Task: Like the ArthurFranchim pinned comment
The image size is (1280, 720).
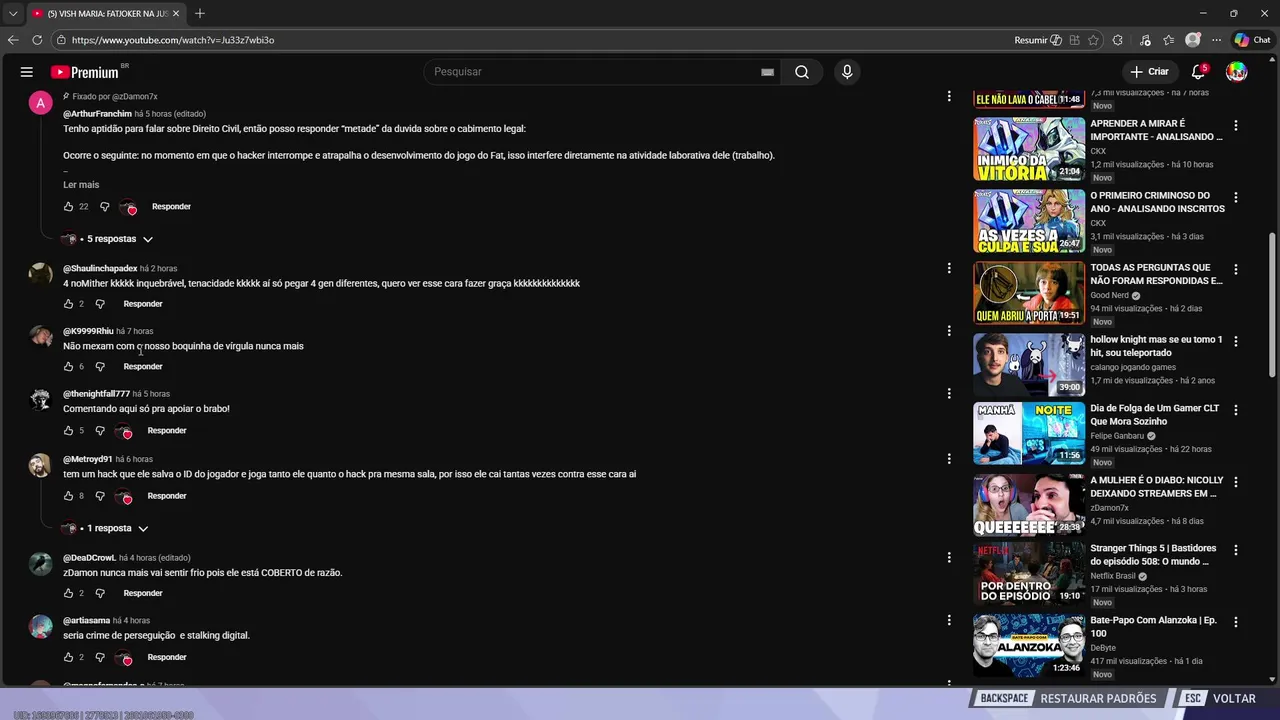Action: point(69,207)
